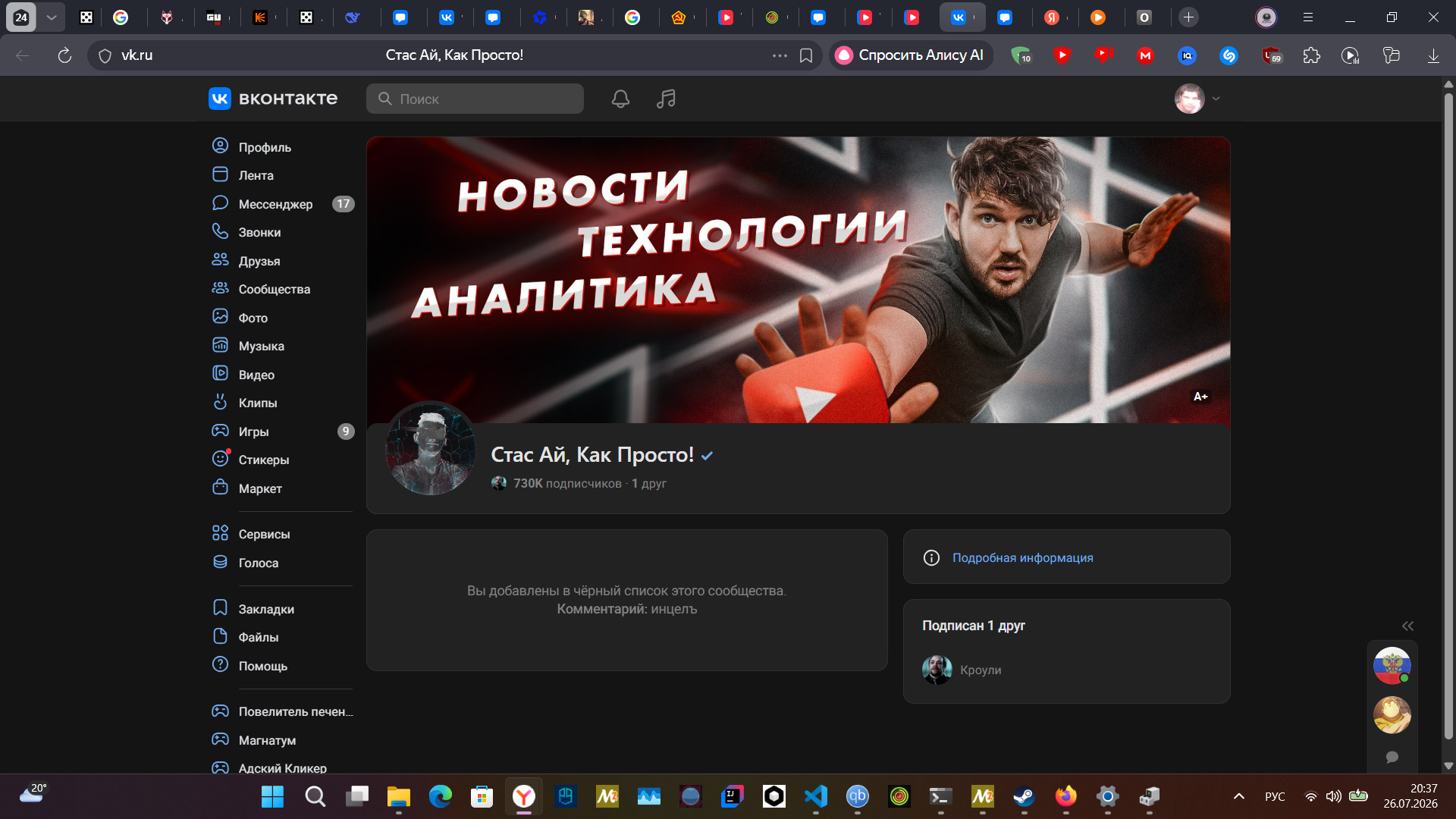Click the Клипы sidebar icon

click(220, 402)
